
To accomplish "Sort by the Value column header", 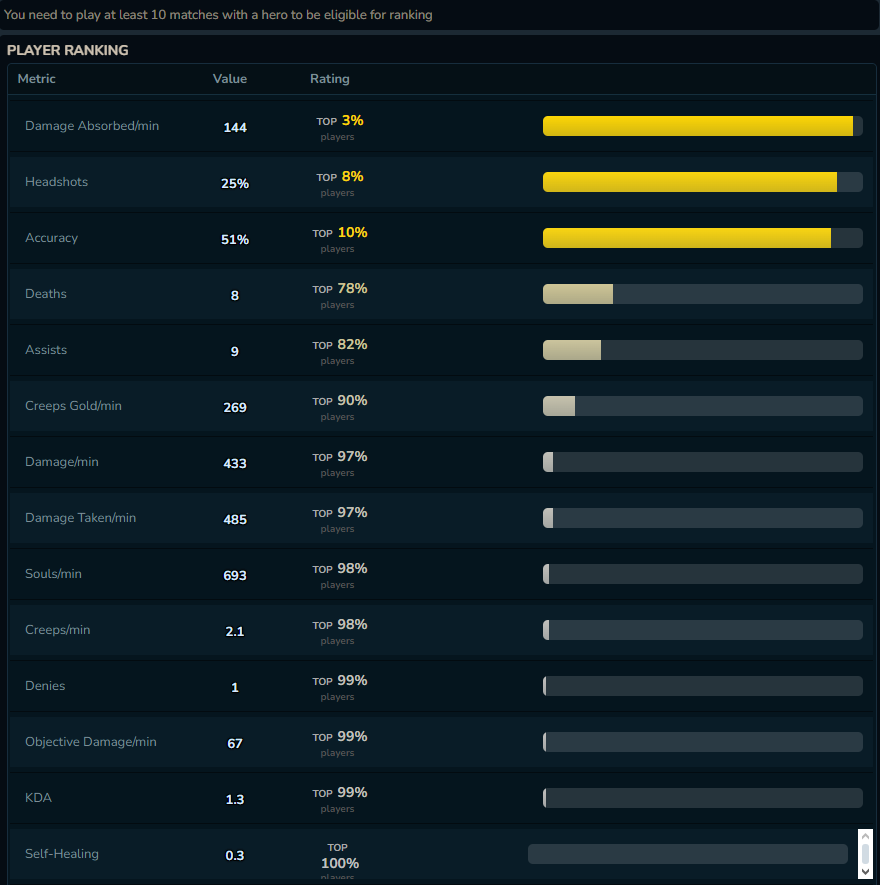I will coord(230,78).
